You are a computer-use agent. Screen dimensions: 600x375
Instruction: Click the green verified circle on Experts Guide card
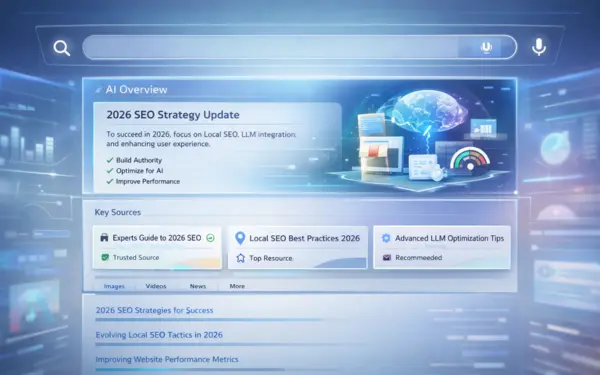click(x=210, y=238)
